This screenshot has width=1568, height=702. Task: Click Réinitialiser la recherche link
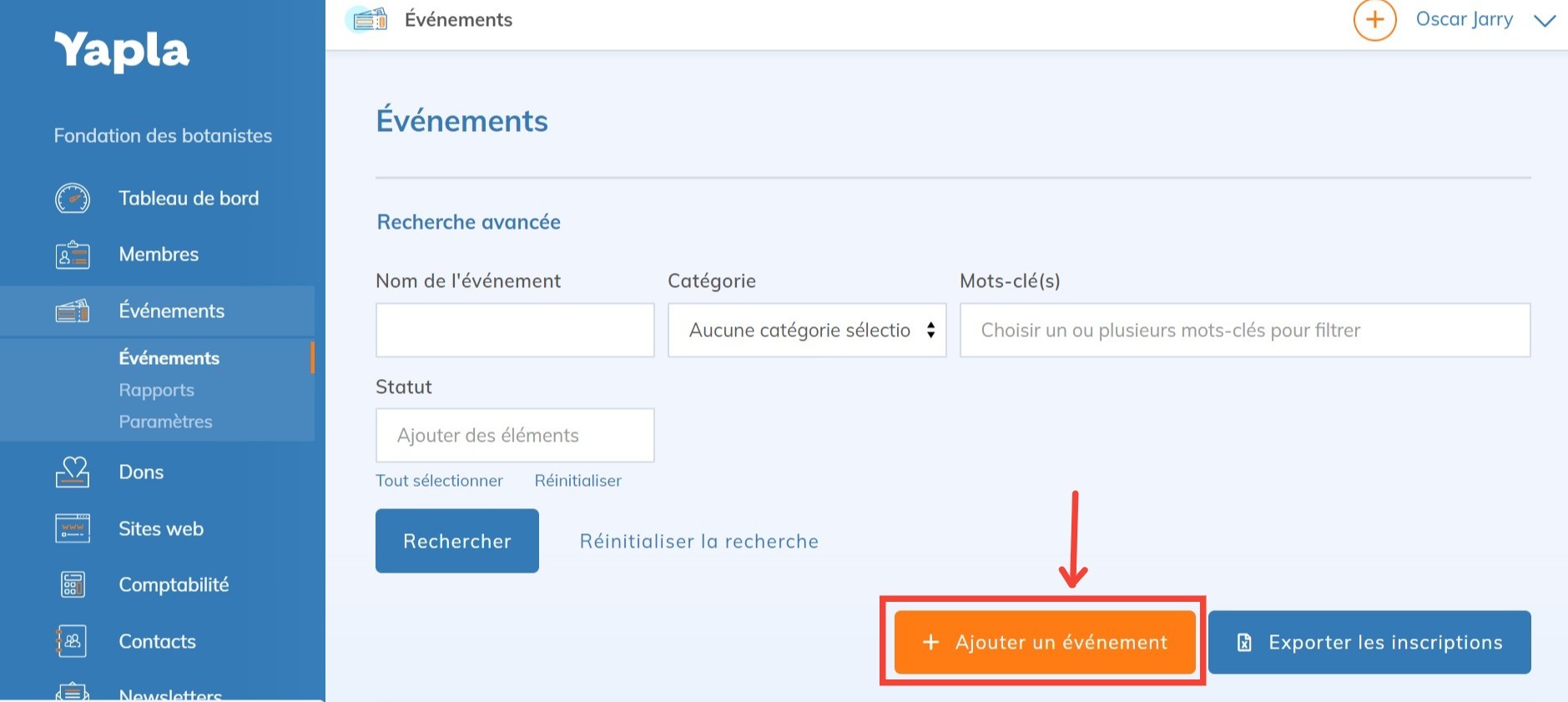coord(698,542)
